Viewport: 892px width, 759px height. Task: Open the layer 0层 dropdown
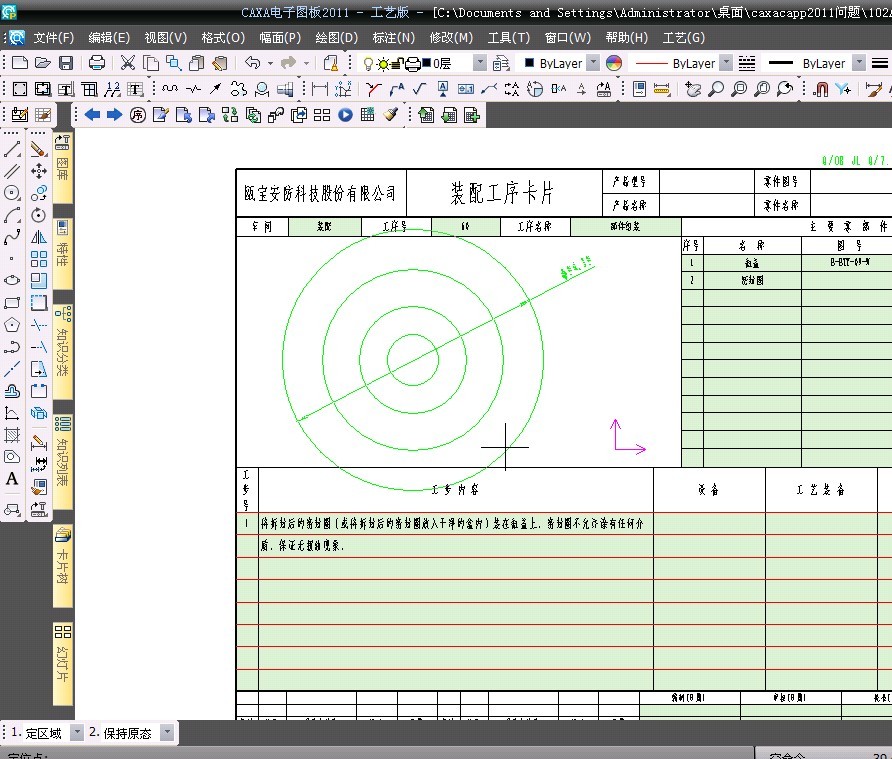point(479,63)
